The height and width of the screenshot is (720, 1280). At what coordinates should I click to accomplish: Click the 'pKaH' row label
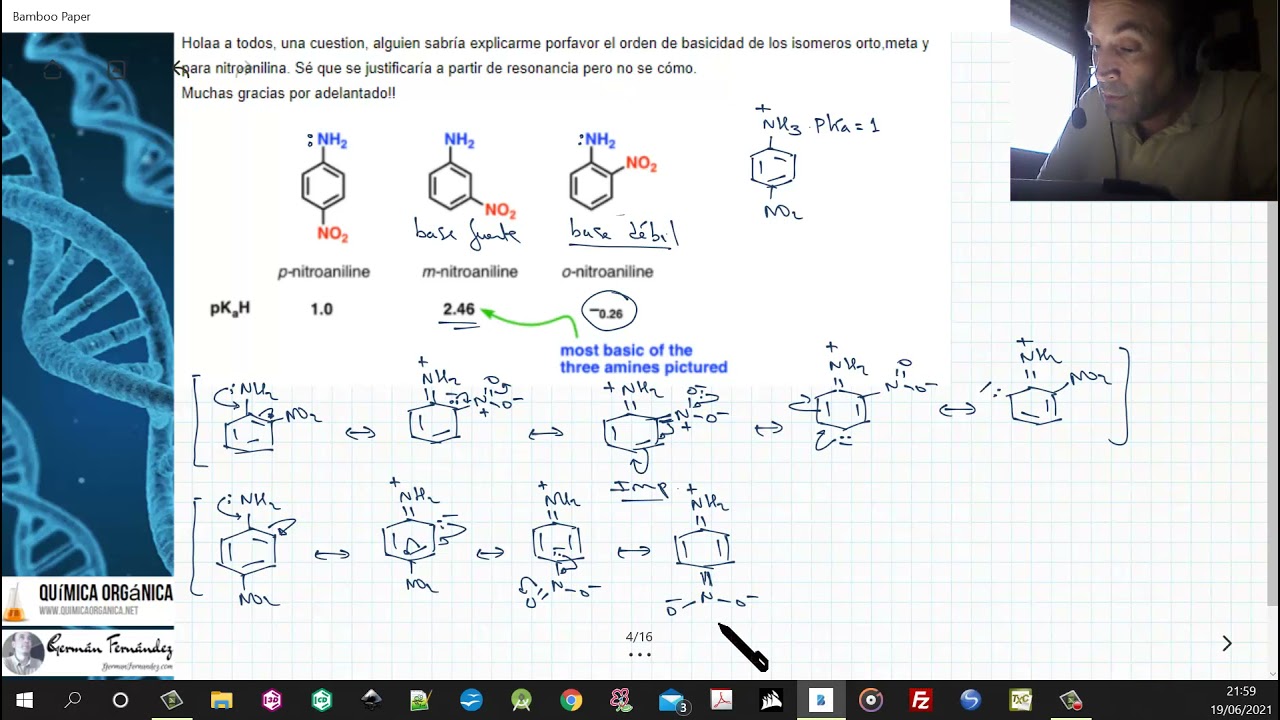(230, 310)
